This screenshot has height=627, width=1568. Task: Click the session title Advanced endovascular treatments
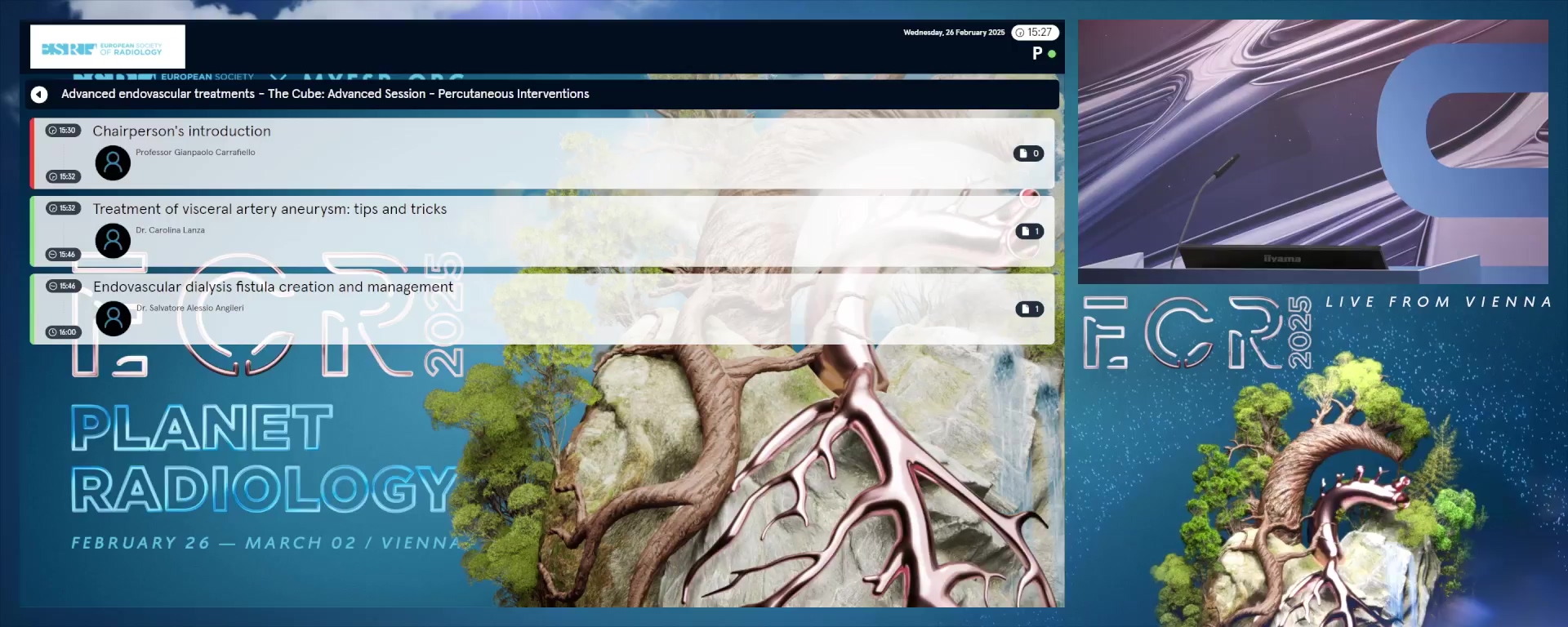click(x=325, y=94)
